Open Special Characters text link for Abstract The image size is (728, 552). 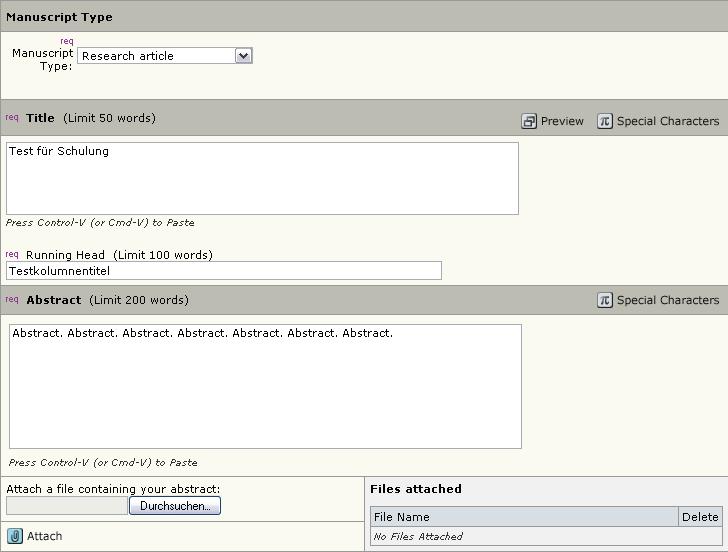coord(667,300)
